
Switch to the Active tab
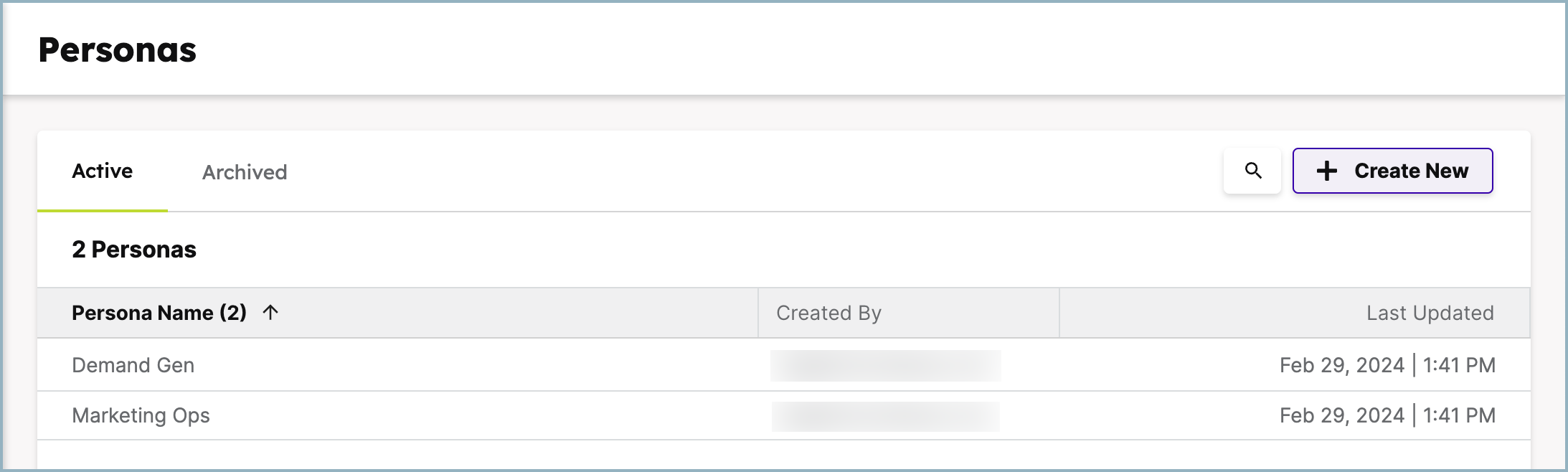click(103, 171)
